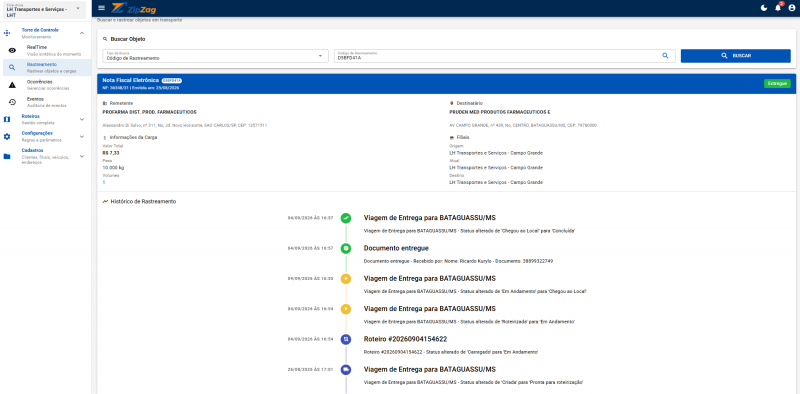Expand the Roteiros section chevron
The width and height of the screenshot is (800, 394).
pyautogui.click(x=82, y=119)
